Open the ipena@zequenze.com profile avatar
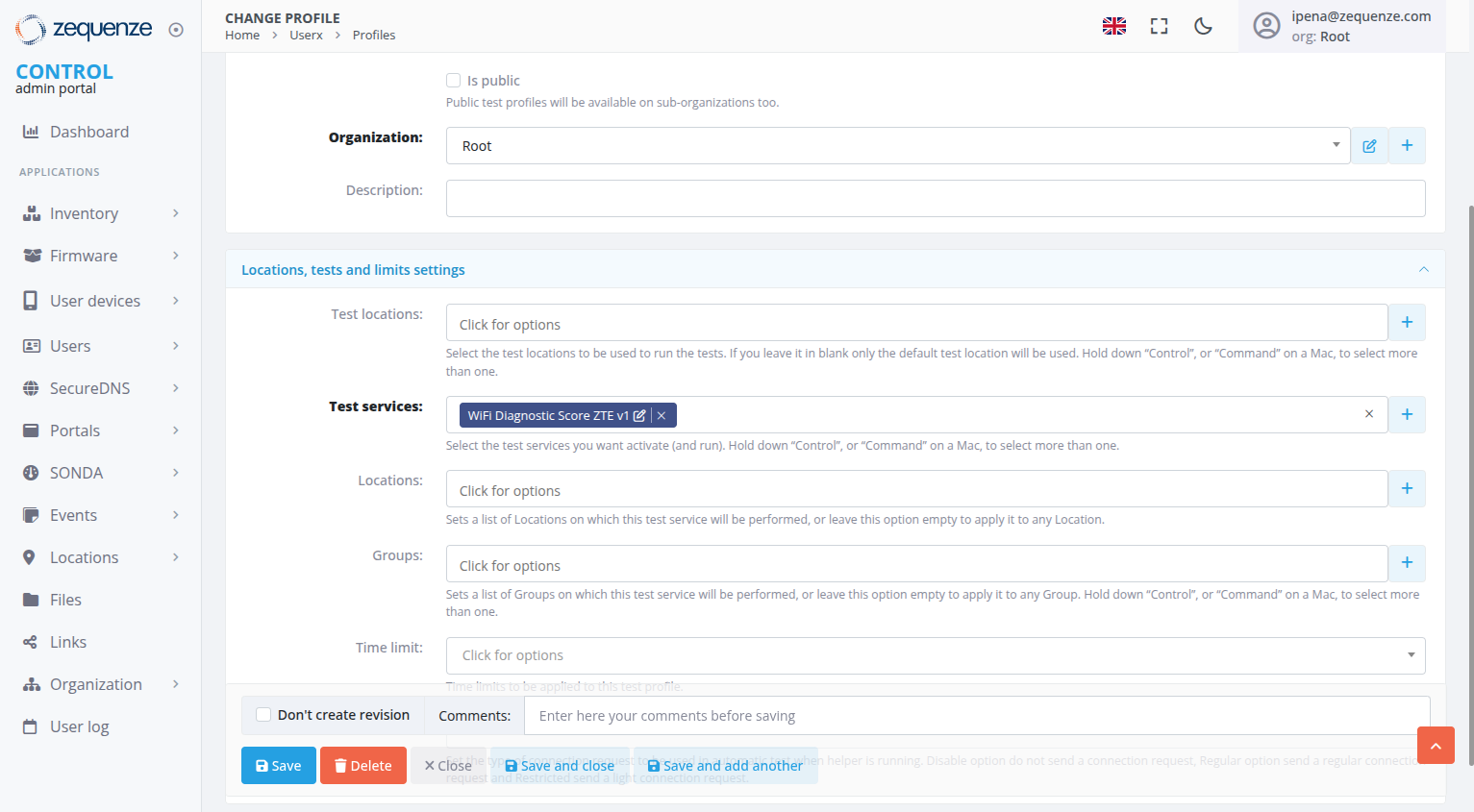 pyautogui.click(x=1266, y=25)
